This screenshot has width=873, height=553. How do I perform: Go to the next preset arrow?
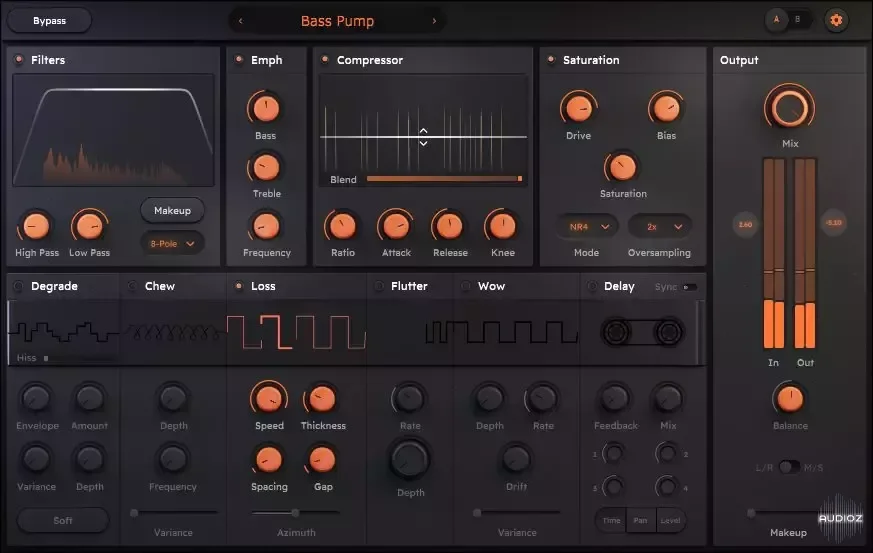point(434,21)
